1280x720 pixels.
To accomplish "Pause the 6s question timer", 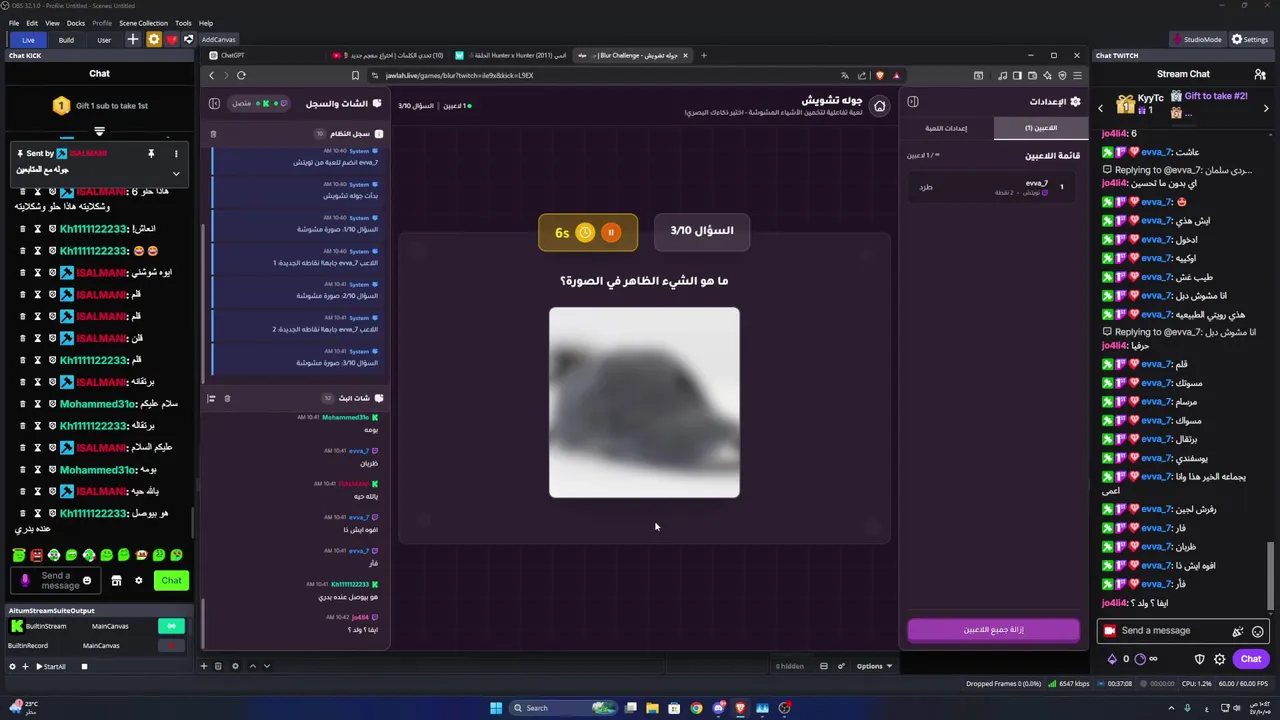I will pos(610,232).
